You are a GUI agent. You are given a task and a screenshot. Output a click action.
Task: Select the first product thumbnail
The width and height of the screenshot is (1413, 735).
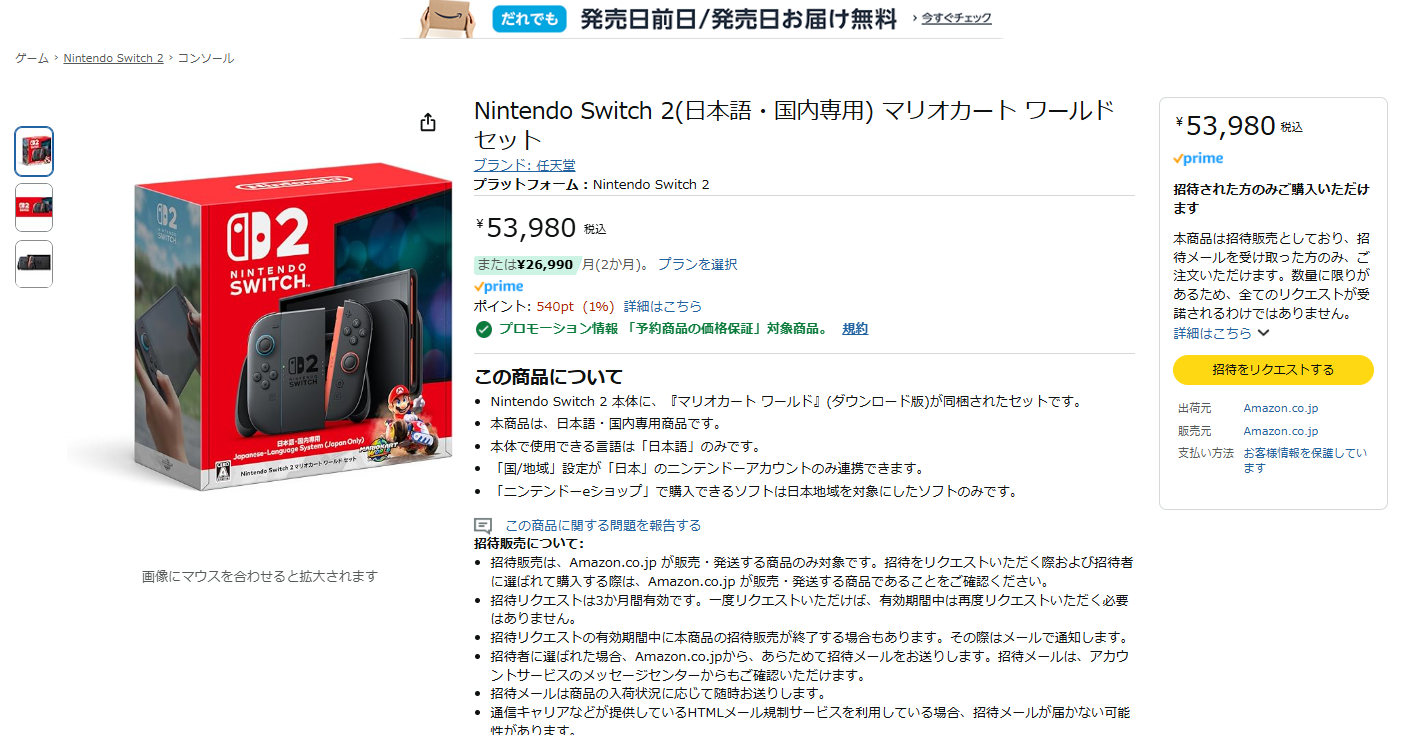[34, 152]
